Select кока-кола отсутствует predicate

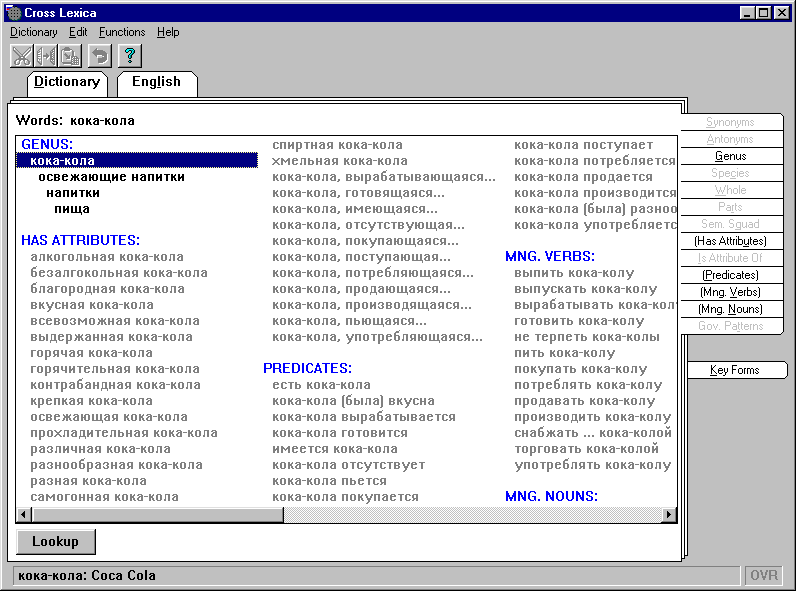349,465
